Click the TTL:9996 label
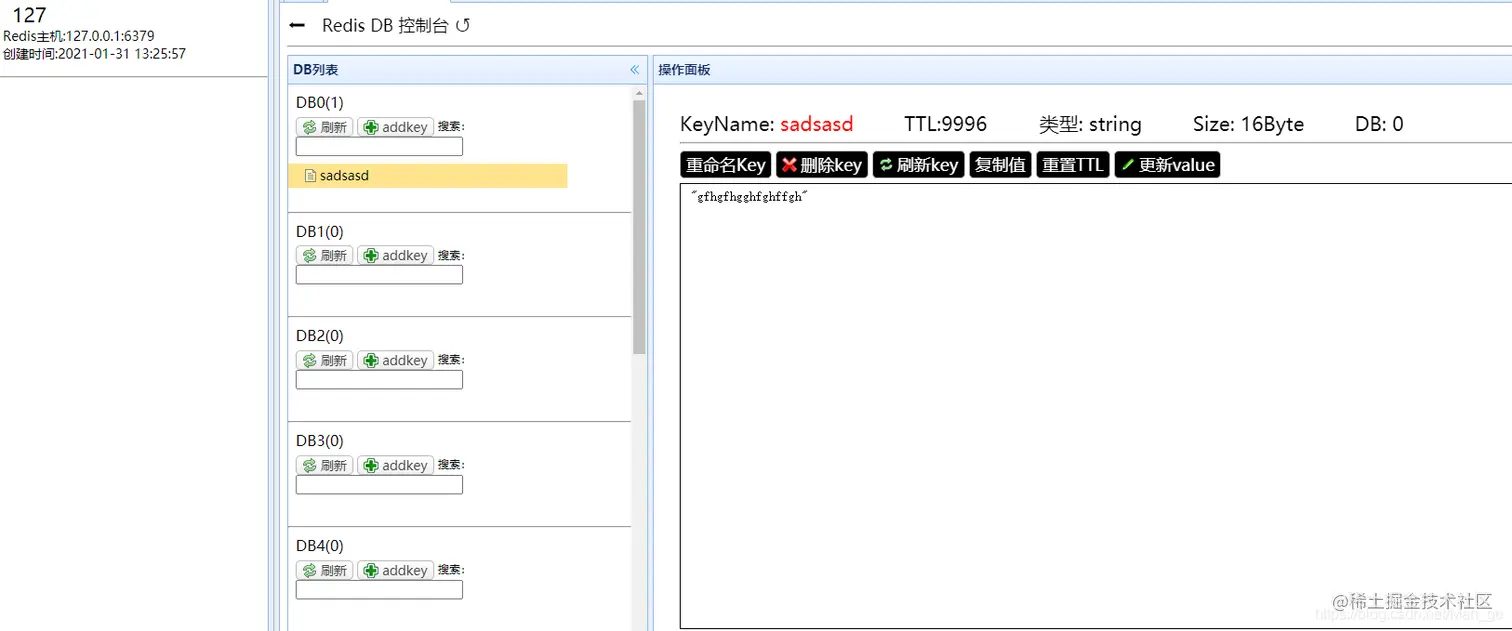Viewport: 1512px width, 631px height. pos(945,124)
